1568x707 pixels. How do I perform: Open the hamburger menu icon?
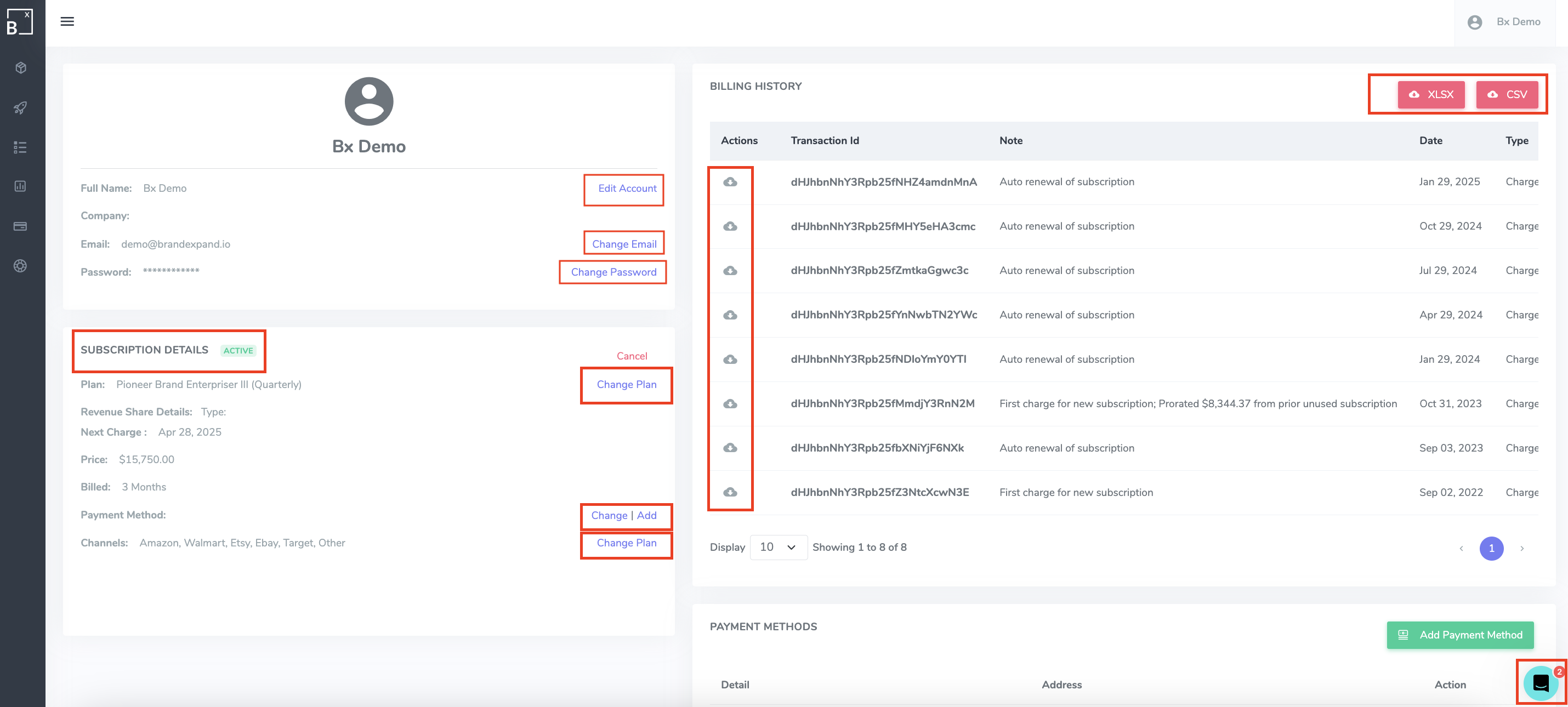pyautogui.click(x=67, y=22)
